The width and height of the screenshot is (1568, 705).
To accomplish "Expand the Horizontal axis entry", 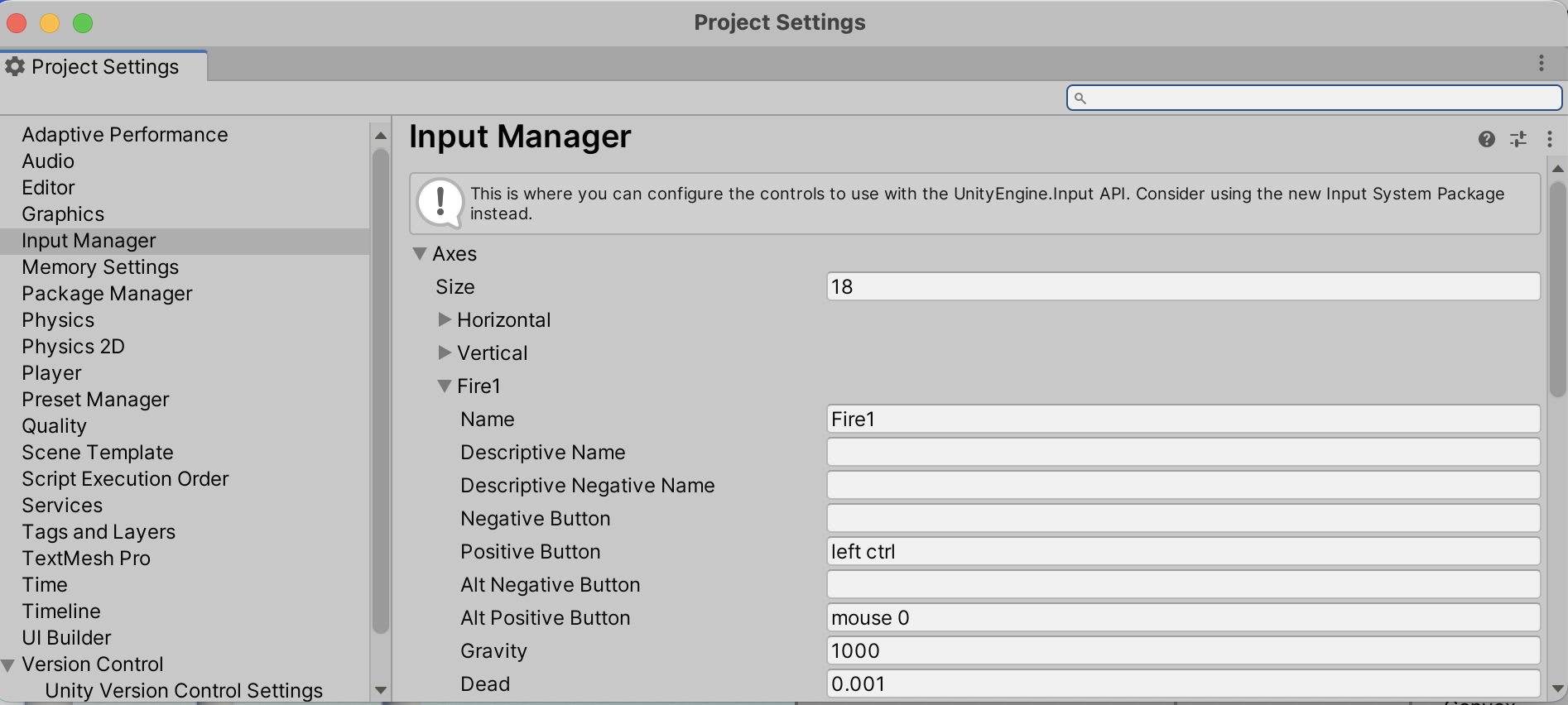I will 445,319.
